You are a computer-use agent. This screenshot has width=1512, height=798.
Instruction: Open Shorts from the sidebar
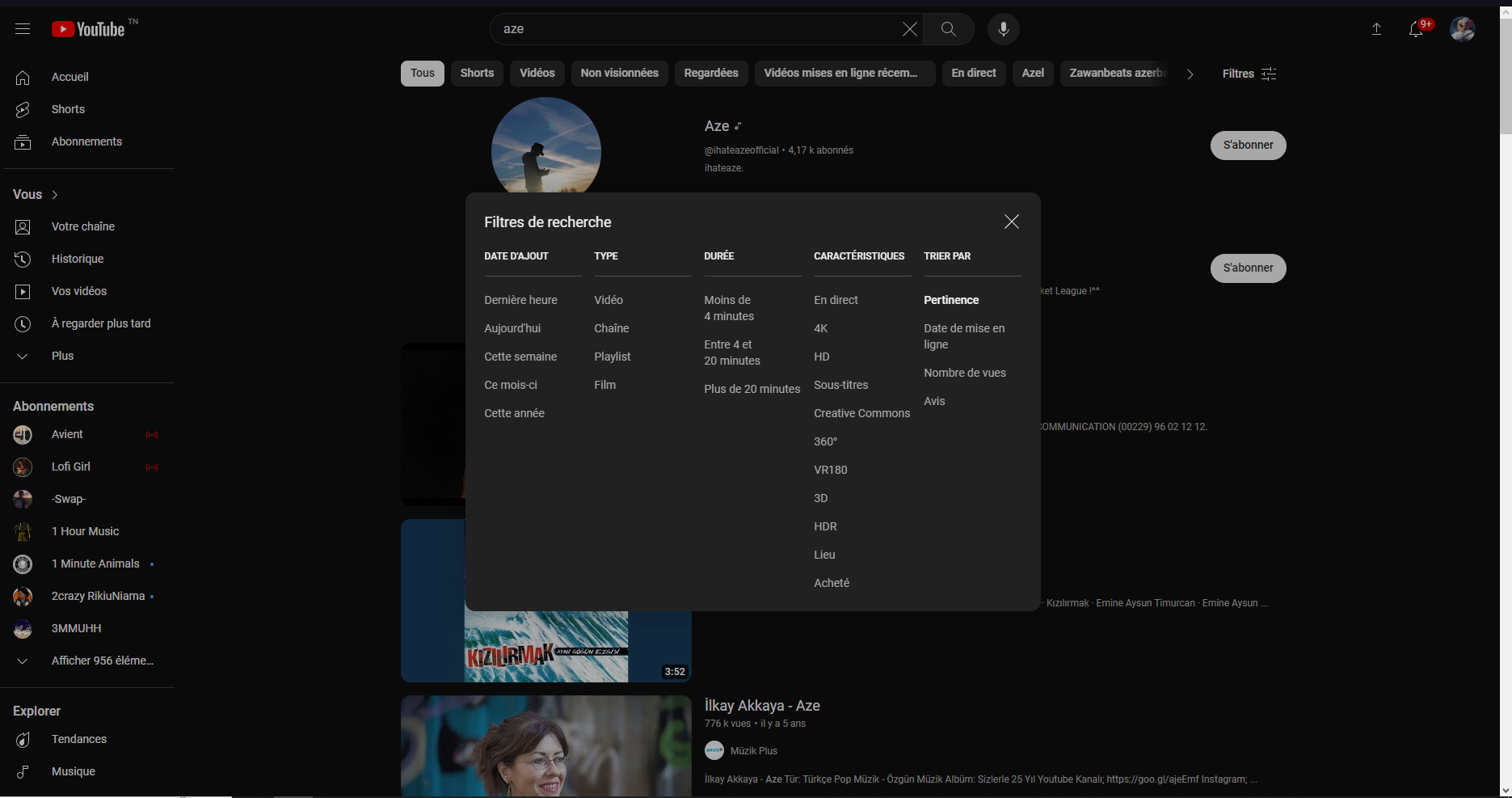89,109
